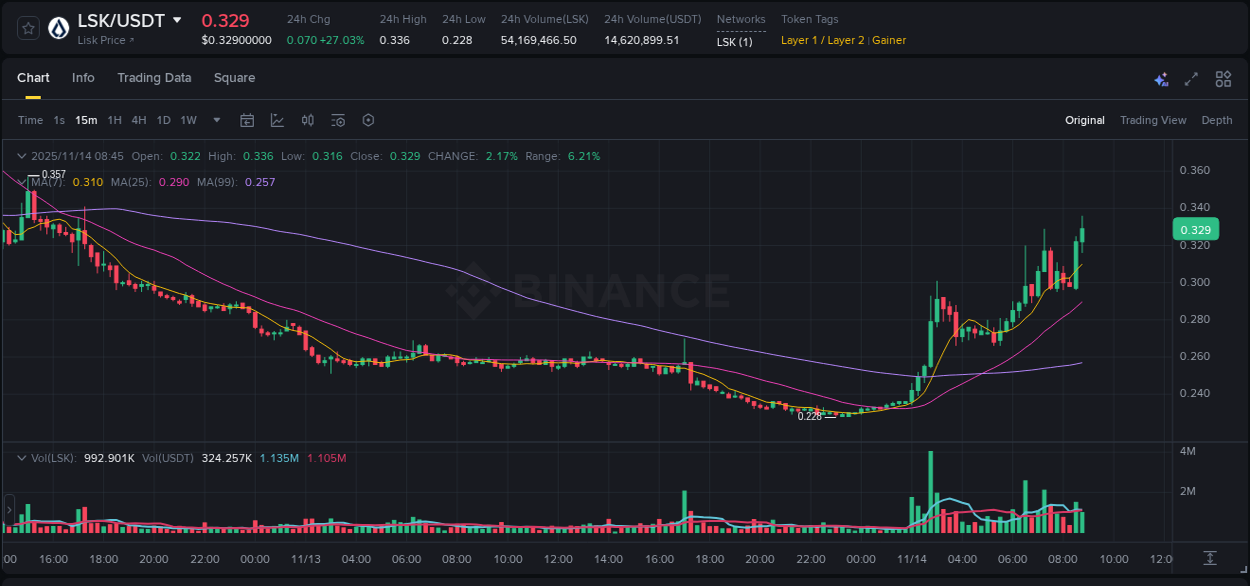Screen dimensions: 1250x586
Task: Open the extra timeframe intervals dropdown
Action: (x=215, y=120)
